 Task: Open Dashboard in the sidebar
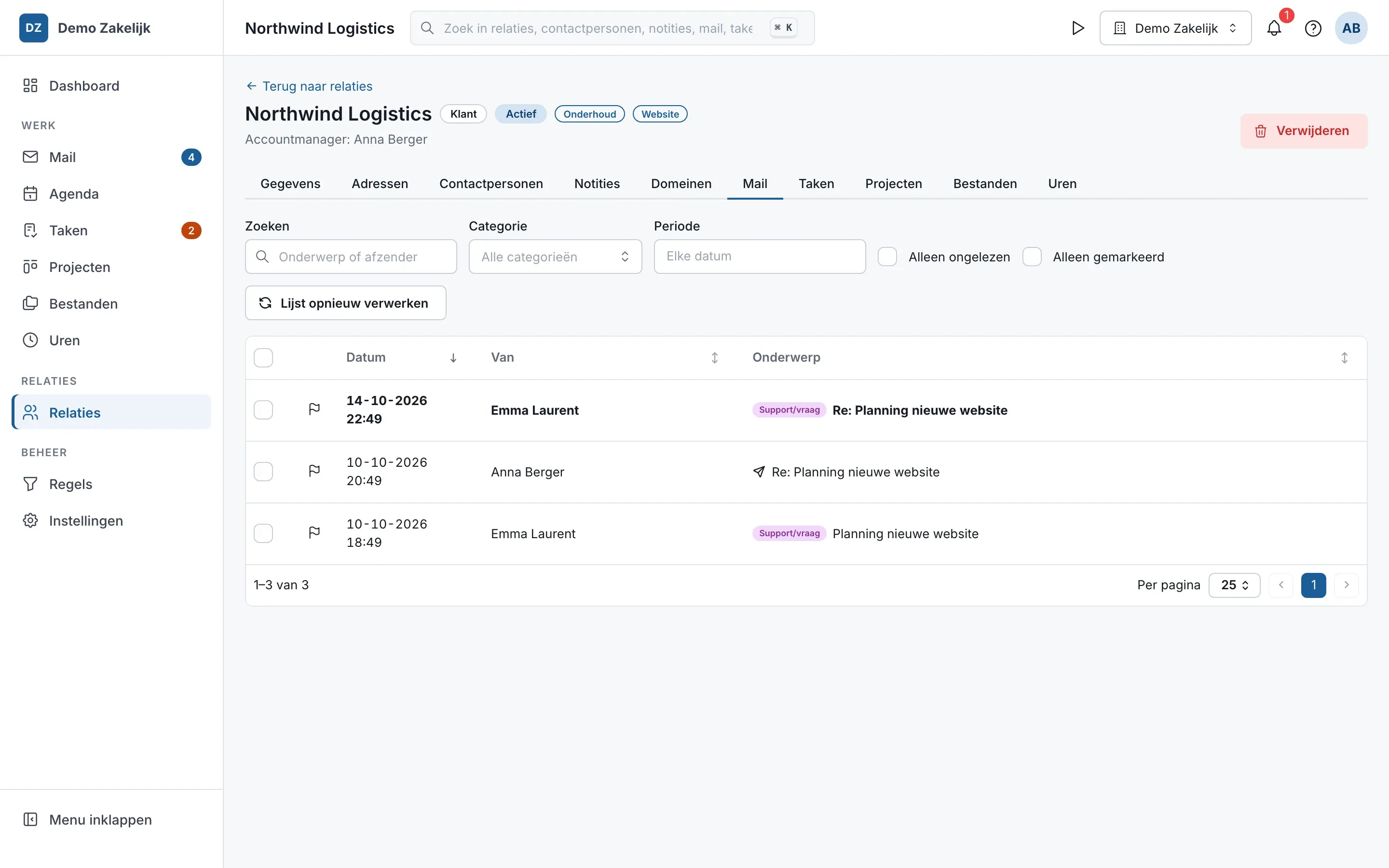tap(111, 85)
